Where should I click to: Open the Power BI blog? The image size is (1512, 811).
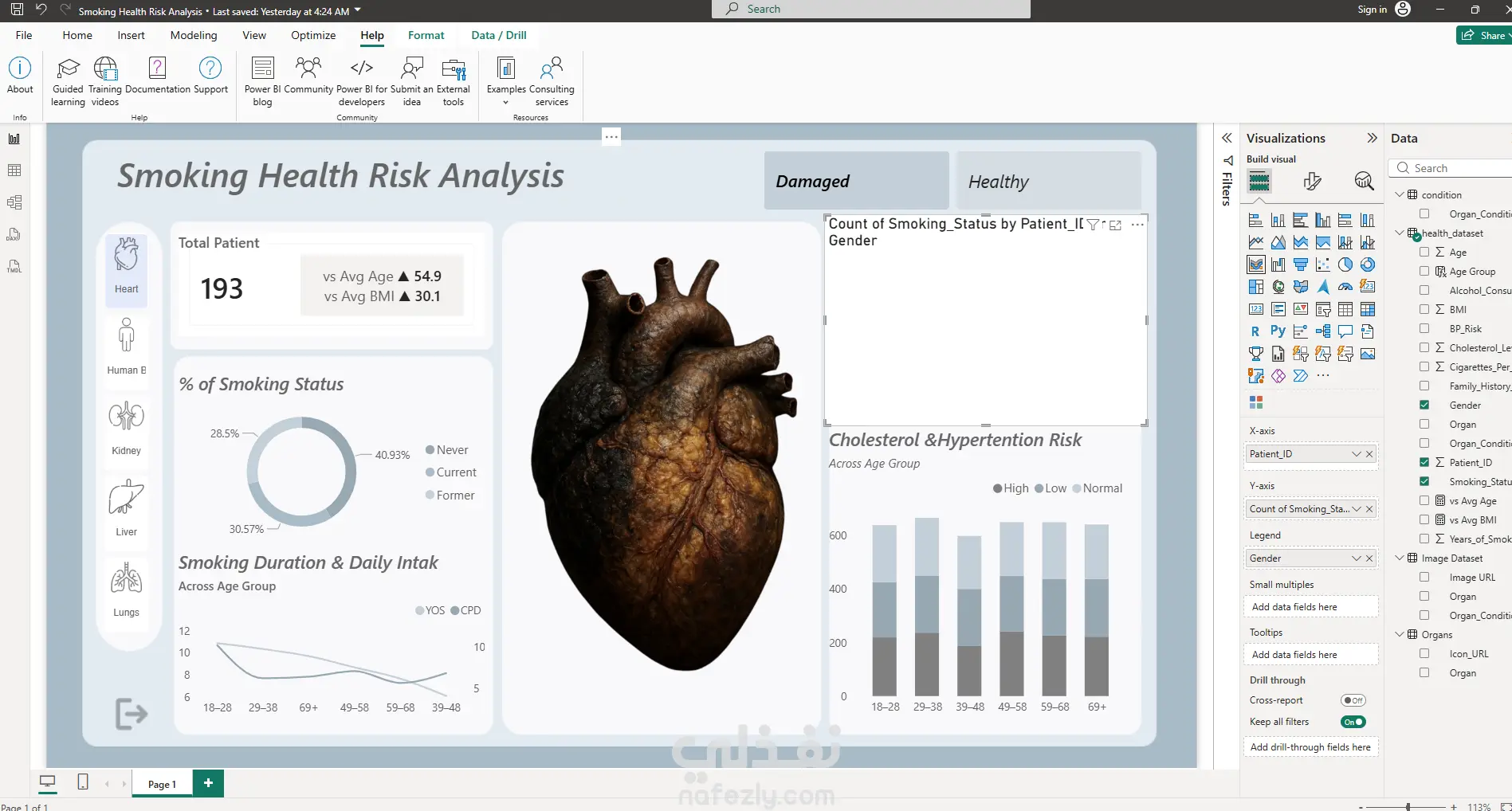[x=262, y=81]
